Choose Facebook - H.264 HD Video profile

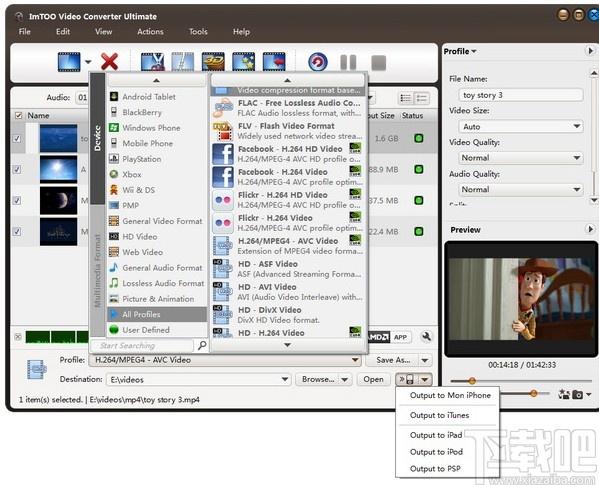287,154
